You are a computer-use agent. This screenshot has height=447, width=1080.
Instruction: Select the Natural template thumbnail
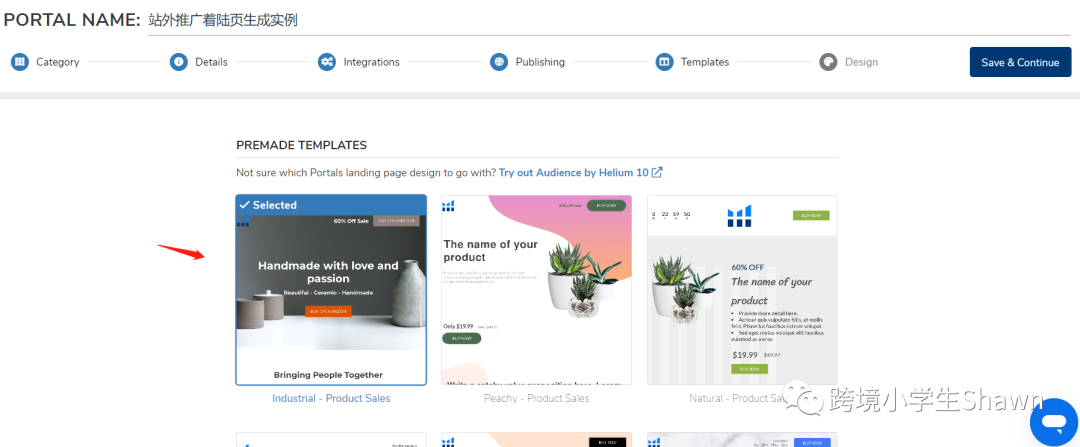coord(742,290)
